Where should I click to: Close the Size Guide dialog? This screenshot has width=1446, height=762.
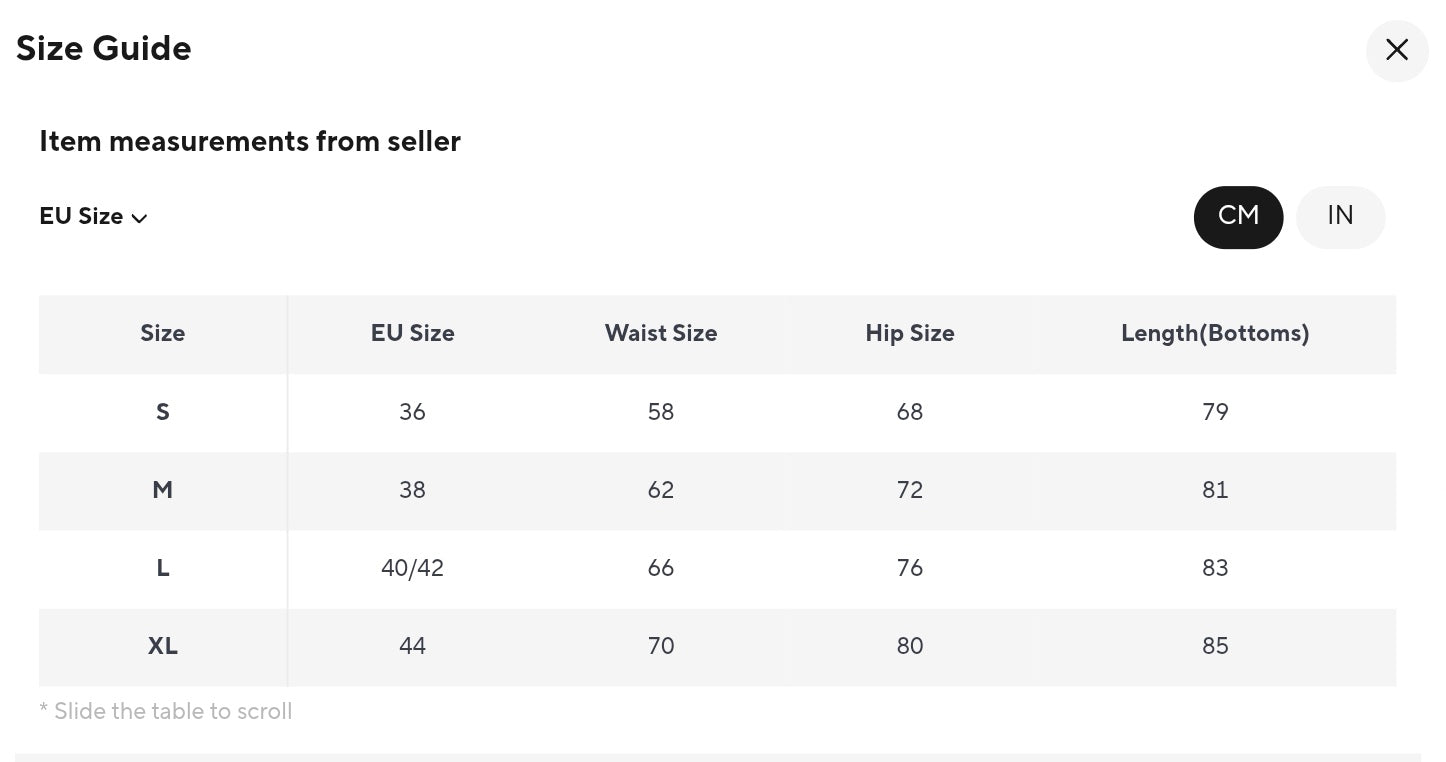(x=1396, y=50)
